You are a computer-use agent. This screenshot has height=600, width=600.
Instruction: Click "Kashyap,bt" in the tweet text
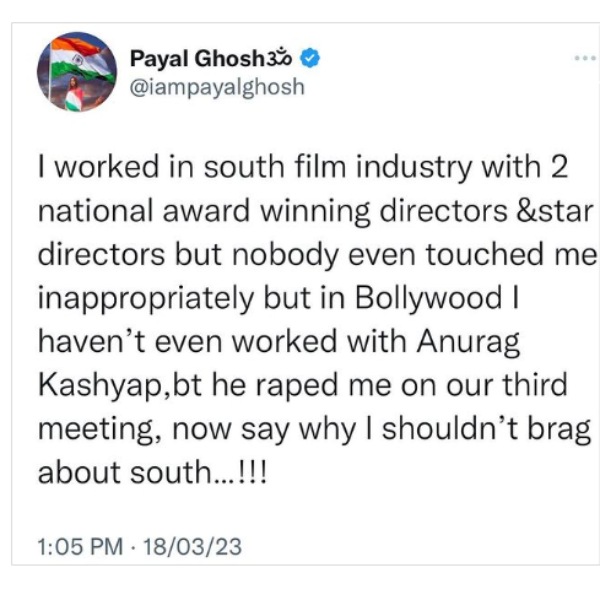[x=117, y=384]
